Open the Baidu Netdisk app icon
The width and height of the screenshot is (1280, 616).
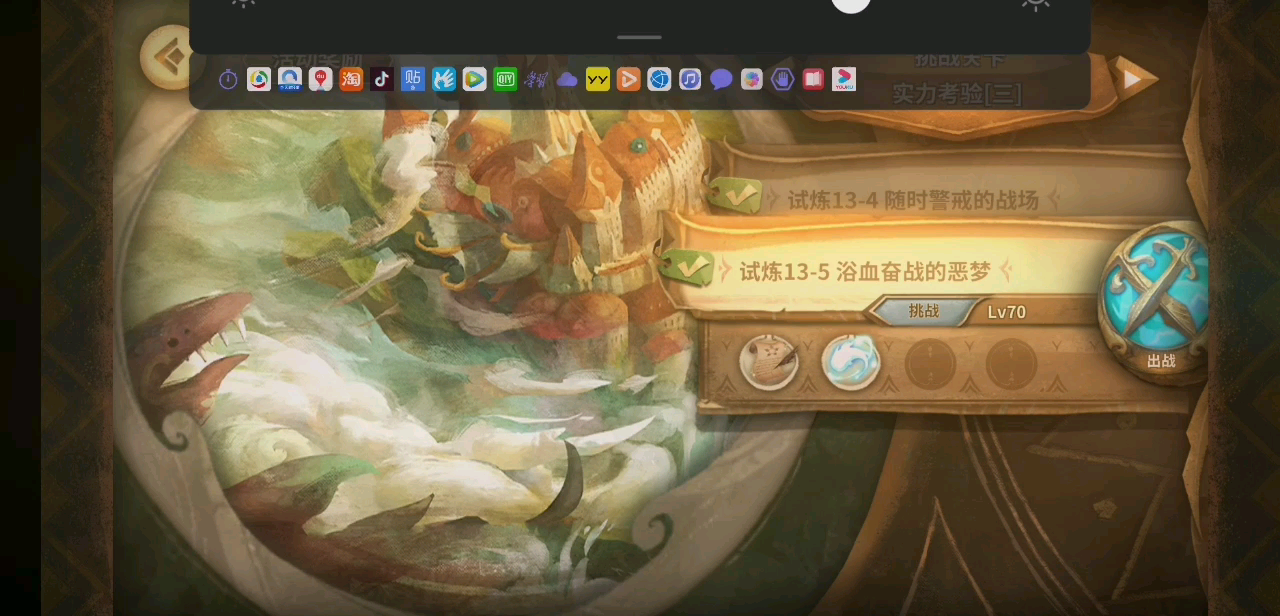tap(290, 79)
